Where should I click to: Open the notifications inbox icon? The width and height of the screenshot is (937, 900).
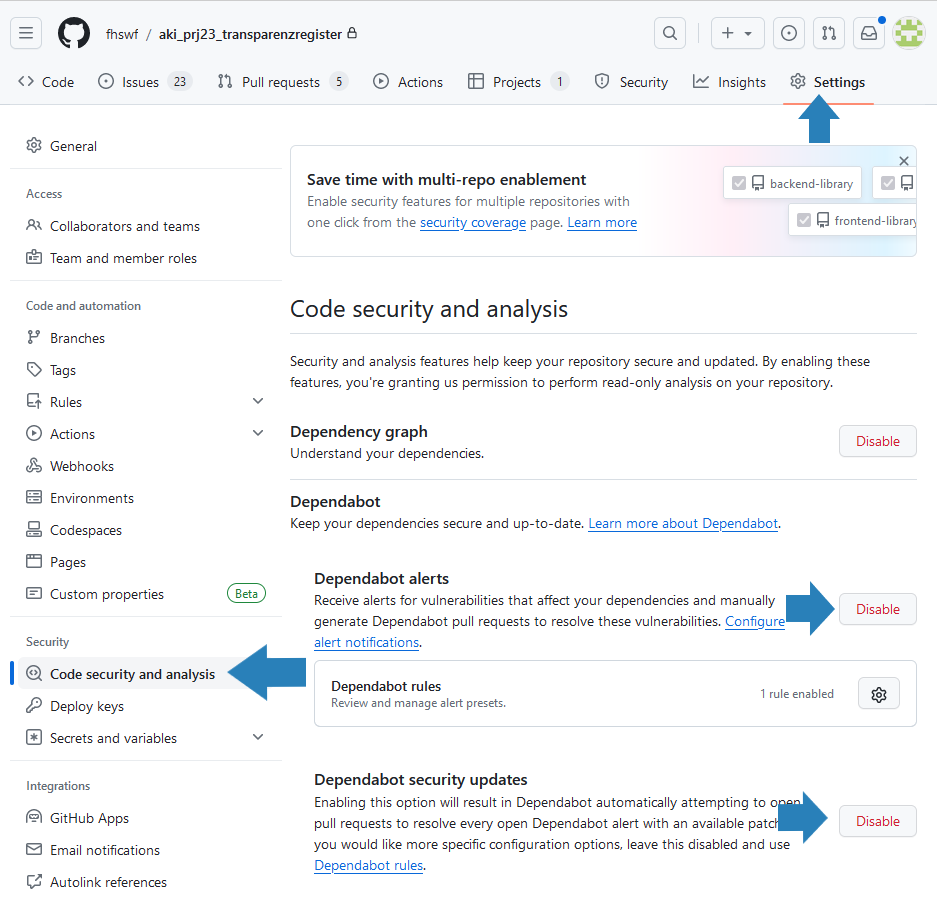869,33
